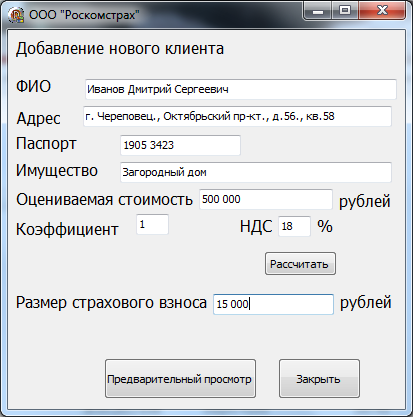Click the window title ООО "Роскомстрах"
This screenshot has width=413, height=417.
point(84,15)
